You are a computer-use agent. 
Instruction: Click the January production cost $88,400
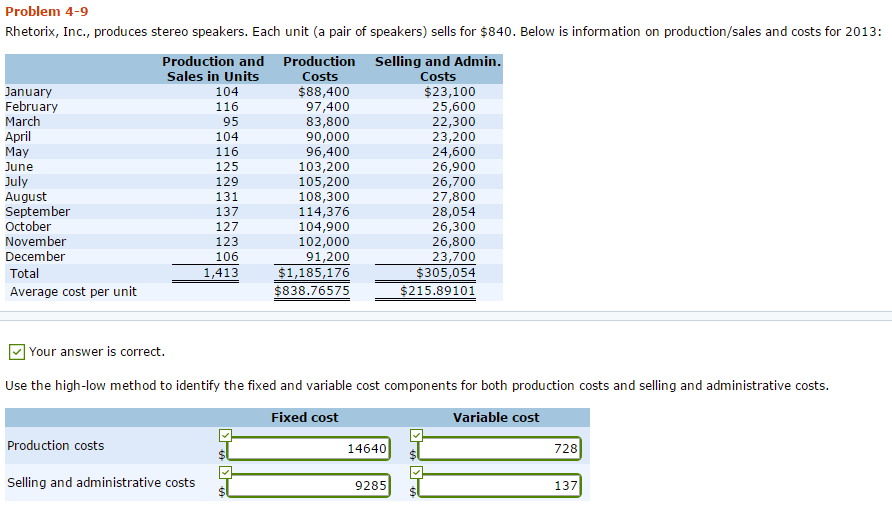(x=324, y=92)
